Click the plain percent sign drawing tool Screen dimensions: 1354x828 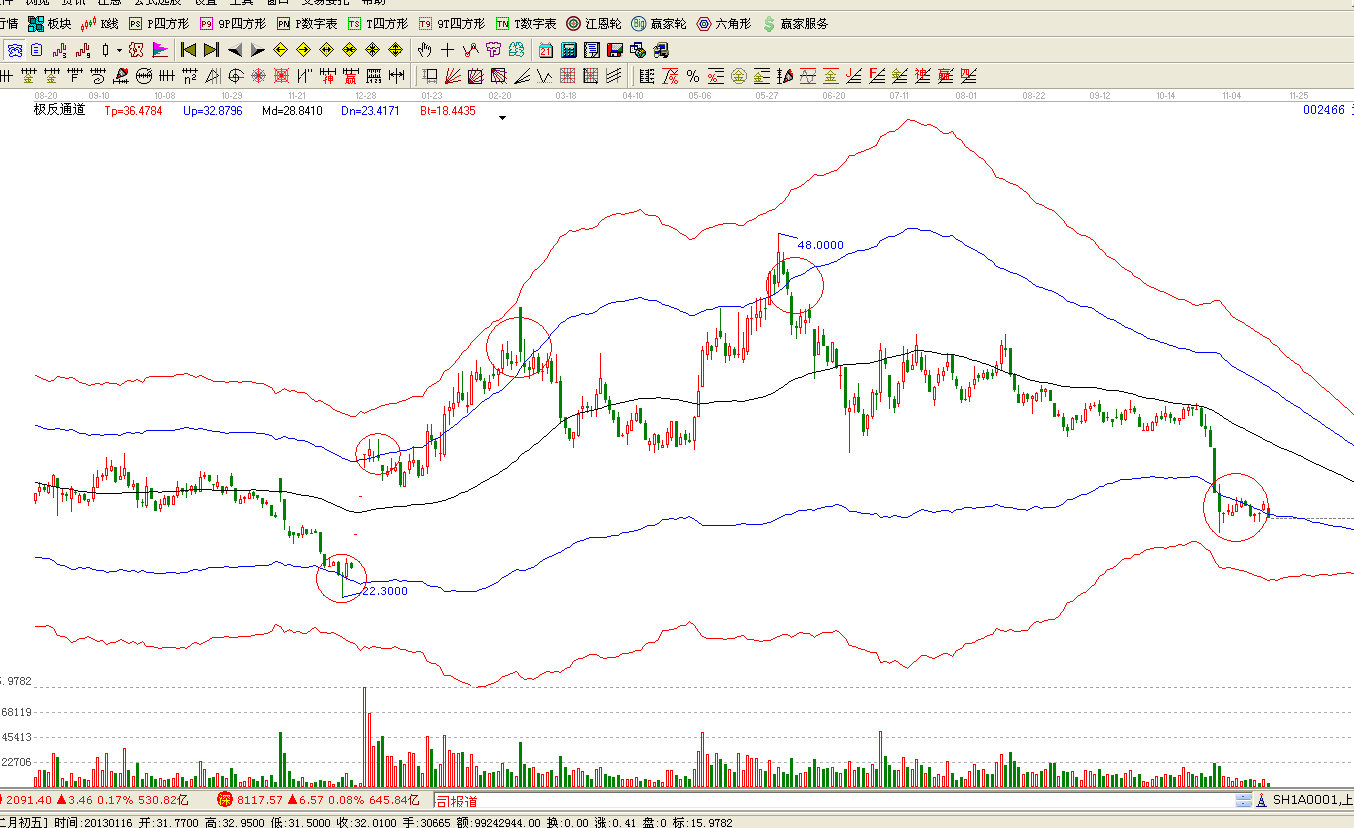pyautogui.click(x=692, y=76)
